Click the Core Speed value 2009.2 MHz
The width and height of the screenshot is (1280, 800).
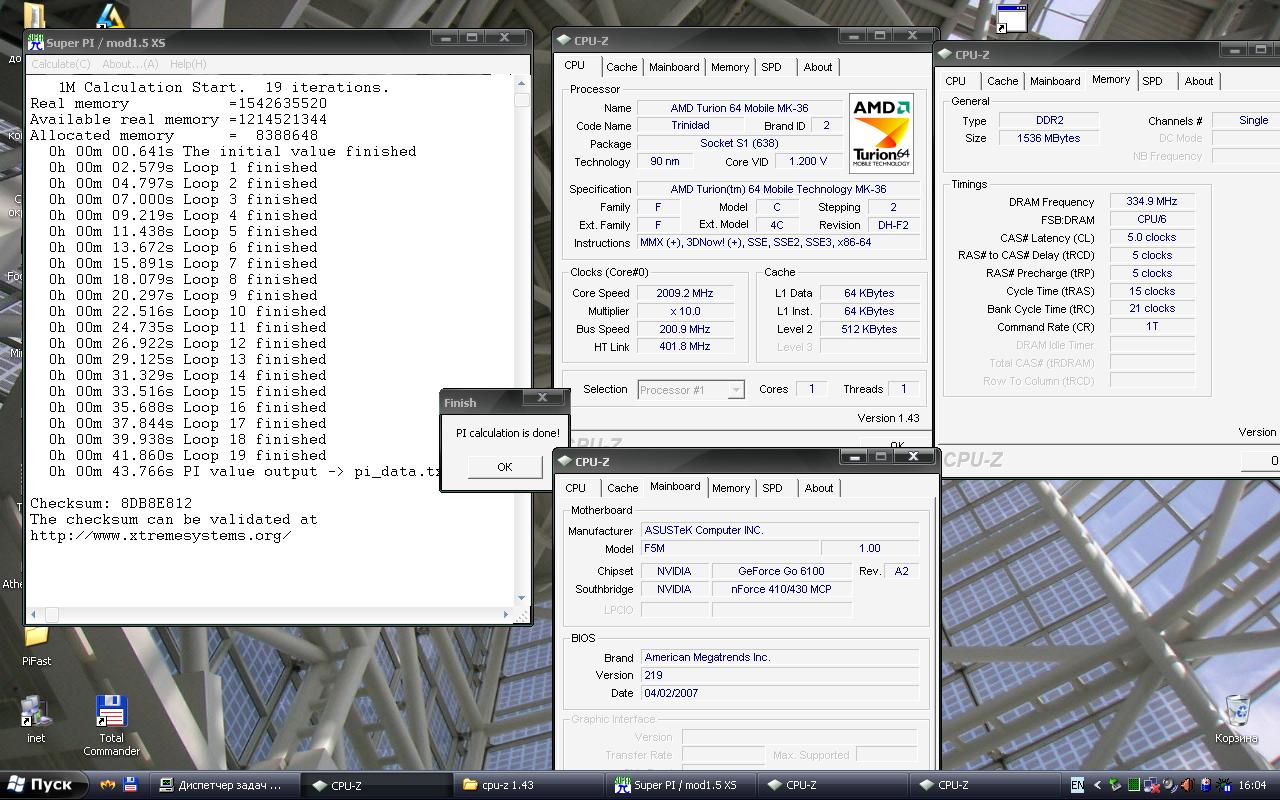pos(685,293)
